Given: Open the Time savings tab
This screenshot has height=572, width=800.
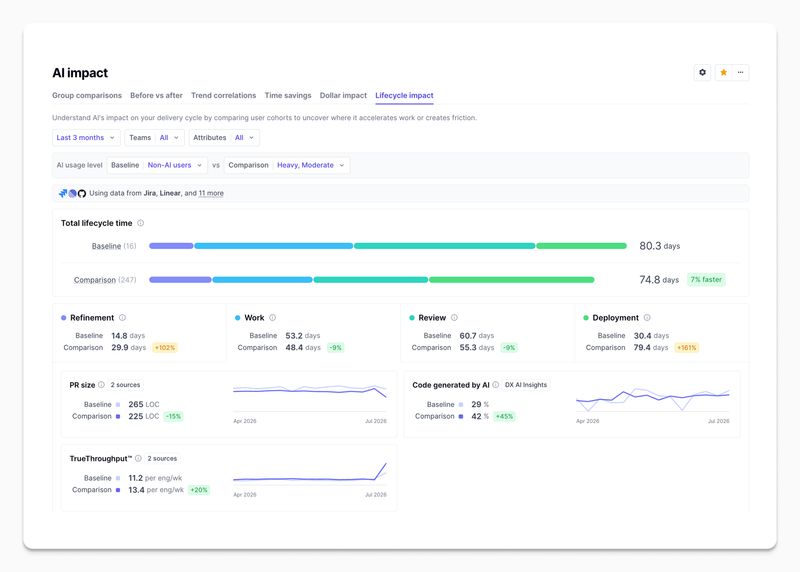Looking at the screenshot, I should (288, 95).
